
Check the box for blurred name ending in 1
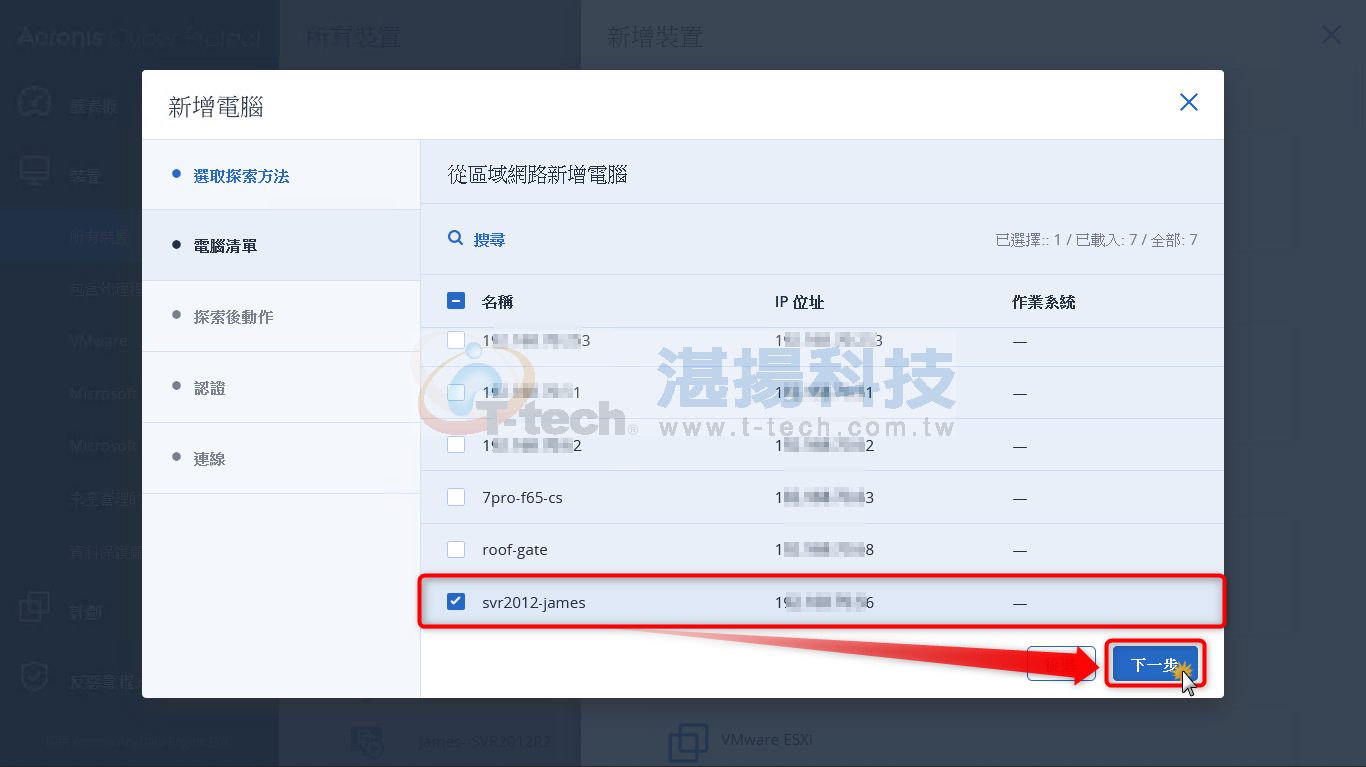point(456,392)
